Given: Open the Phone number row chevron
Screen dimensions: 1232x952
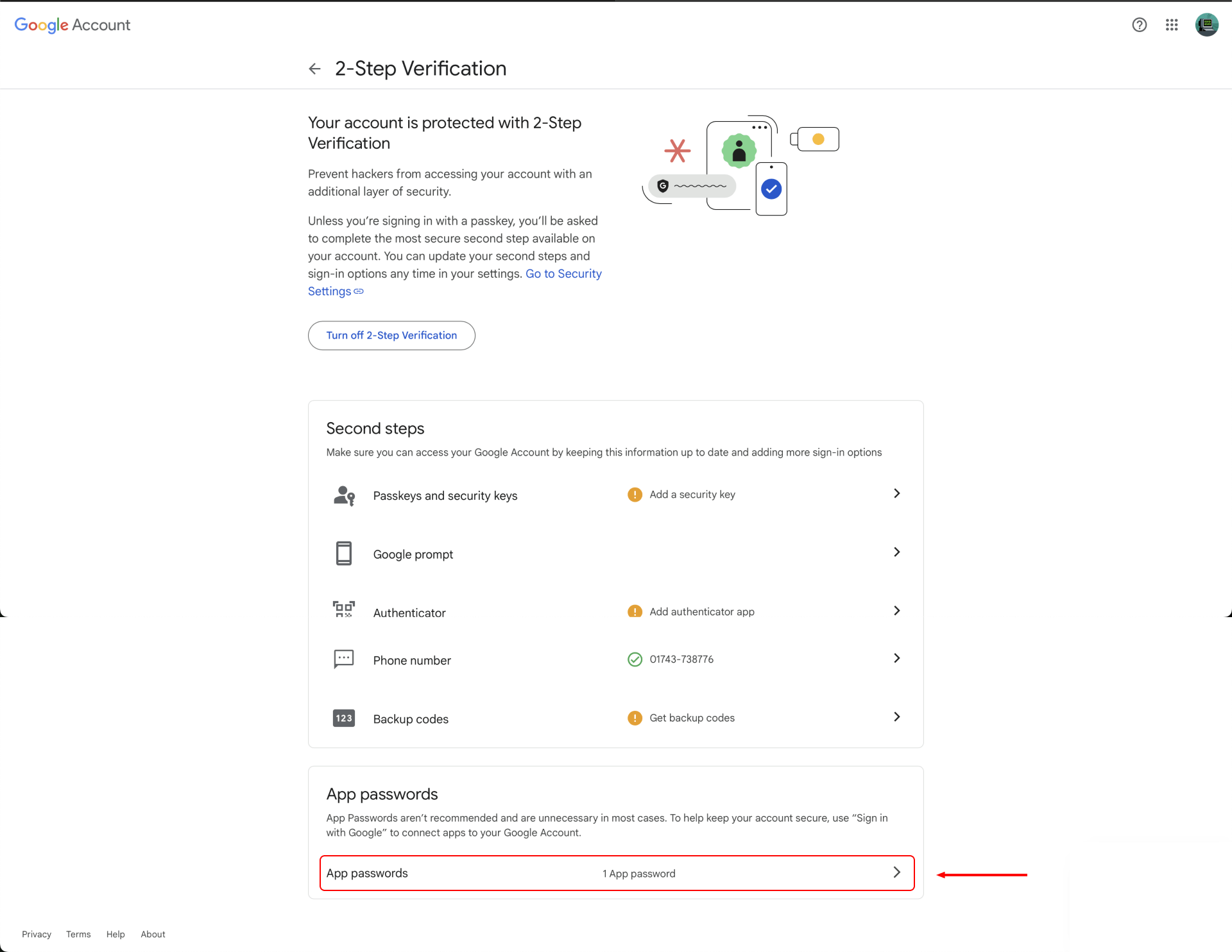Looking at the screenshot, I should pyautogui.click(x=896, y=658).
